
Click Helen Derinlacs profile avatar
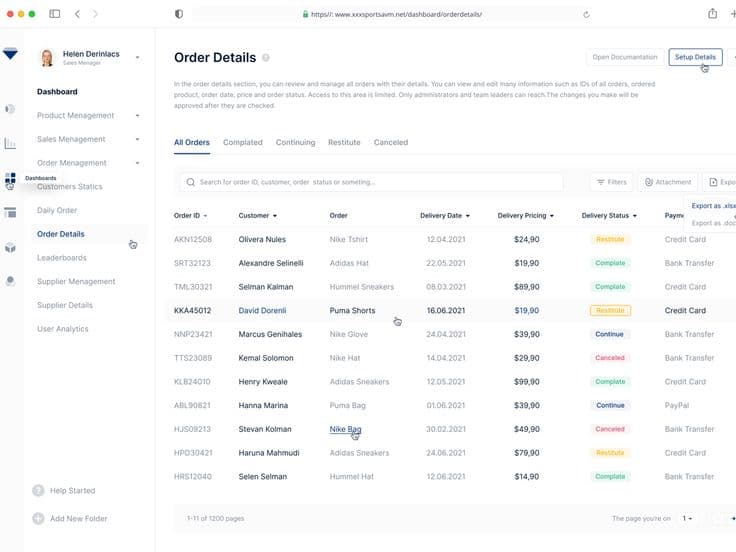[x=47, y=58]
